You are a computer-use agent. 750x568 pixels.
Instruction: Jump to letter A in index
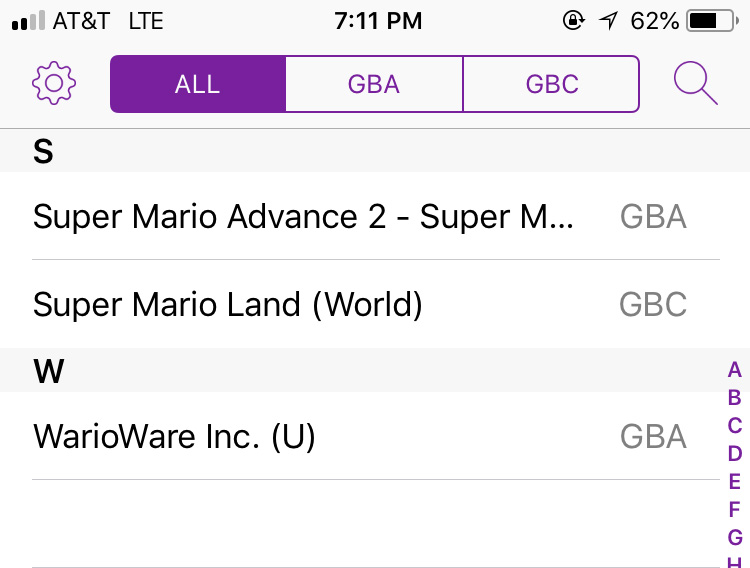tap(734, 370)
